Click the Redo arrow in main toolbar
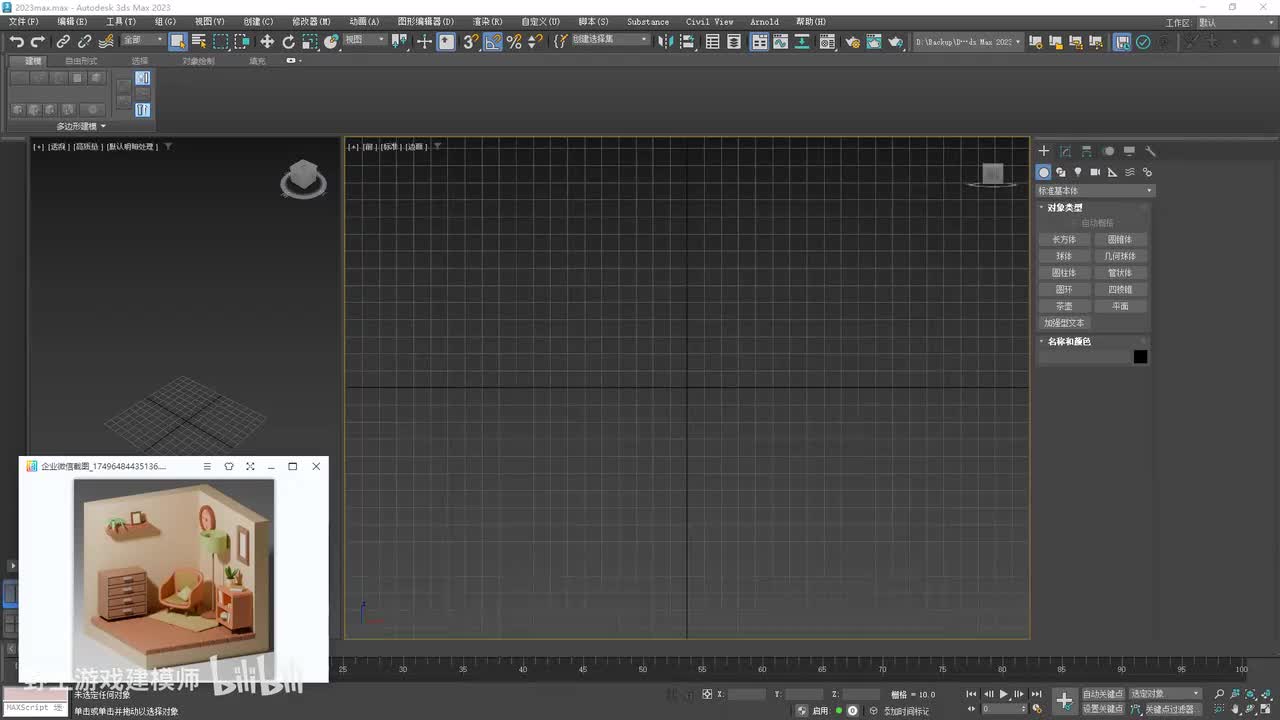 tap(38, 41)
